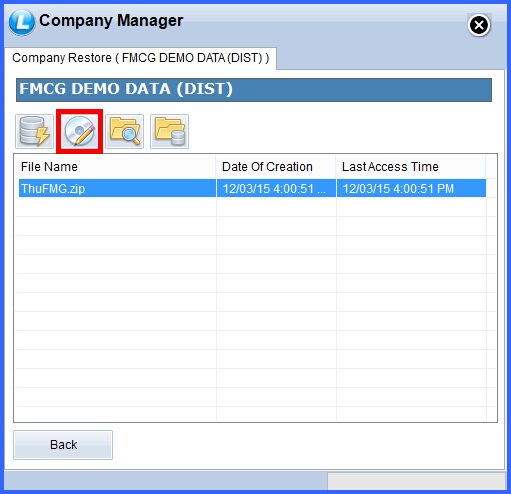Click the disc with pencil icon

[79, 132]
